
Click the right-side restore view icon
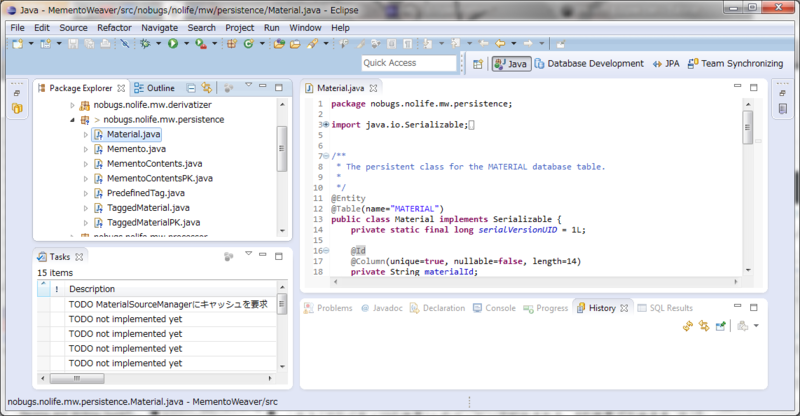click(x=782, y=93)
